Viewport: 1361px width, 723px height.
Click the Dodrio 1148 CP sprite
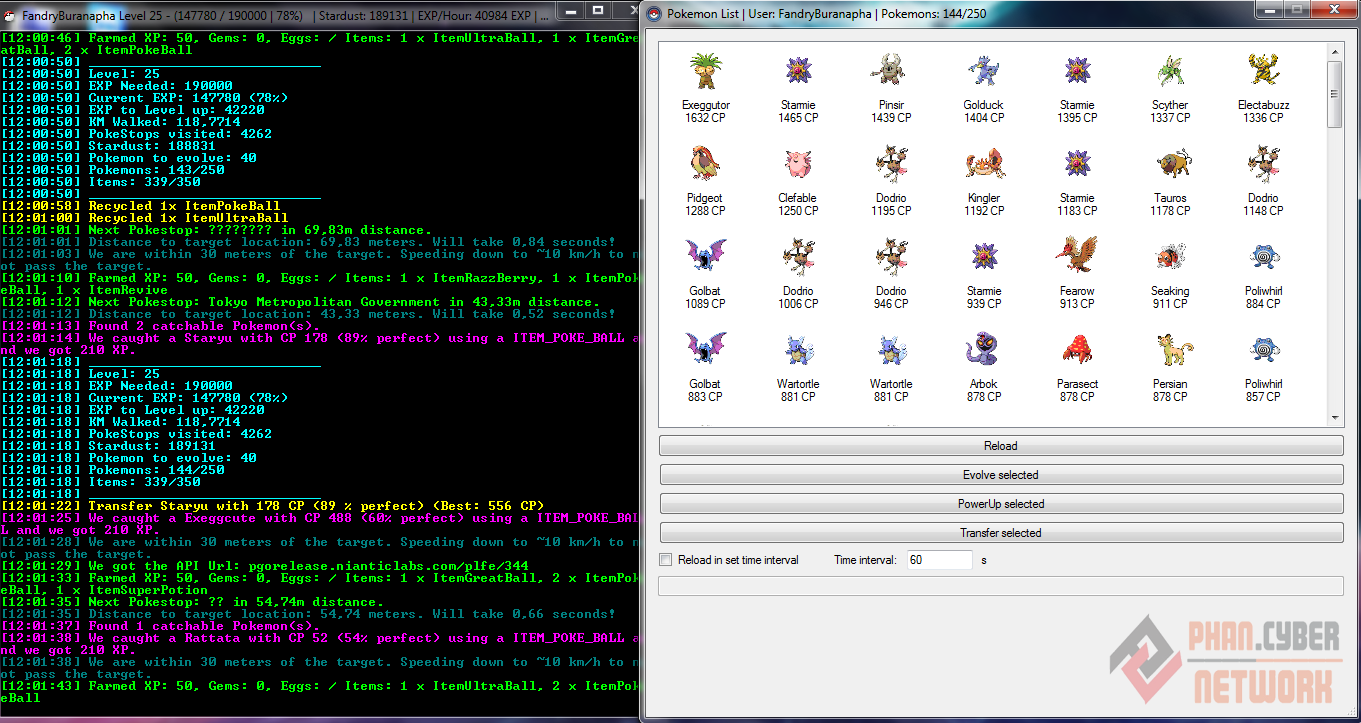(x=1263, y=165)
